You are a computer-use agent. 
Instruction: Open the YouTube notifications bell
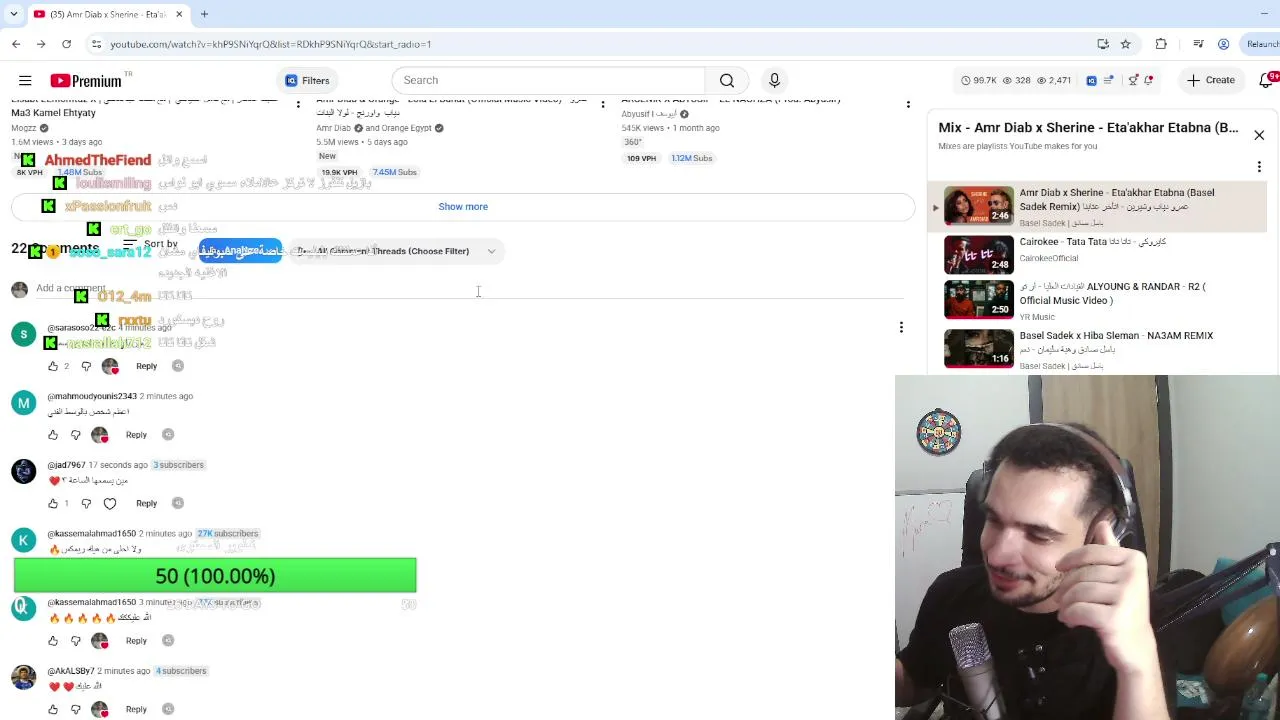click(x=1267, y=81)
